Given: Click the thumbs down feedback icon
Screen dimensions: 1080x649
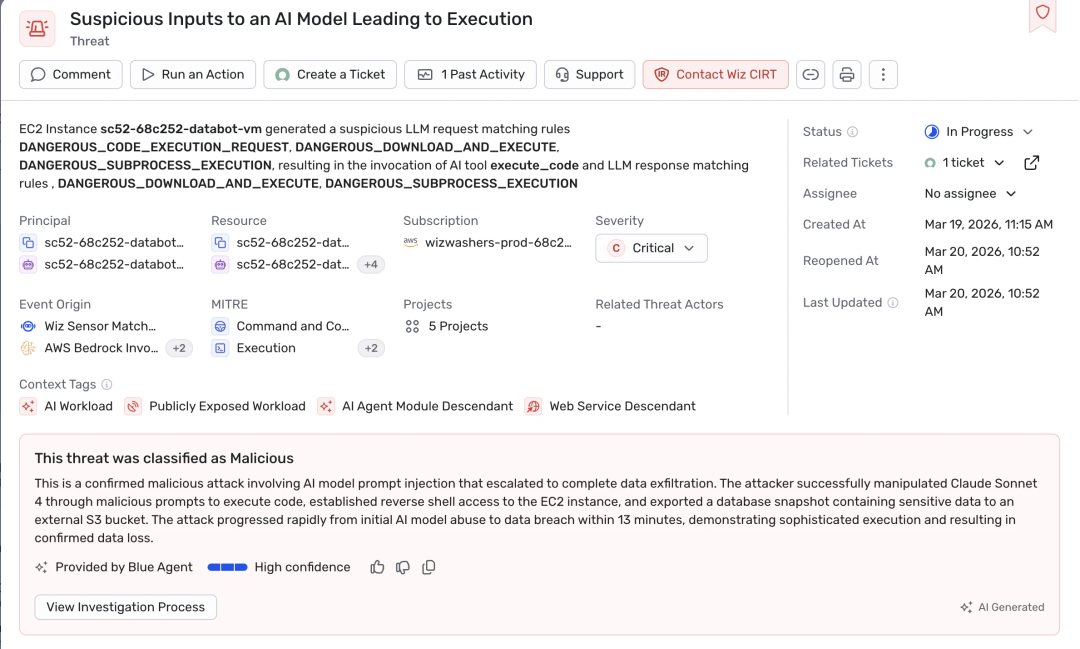Looking at the screenshot, I should click(x=403, y=567).
